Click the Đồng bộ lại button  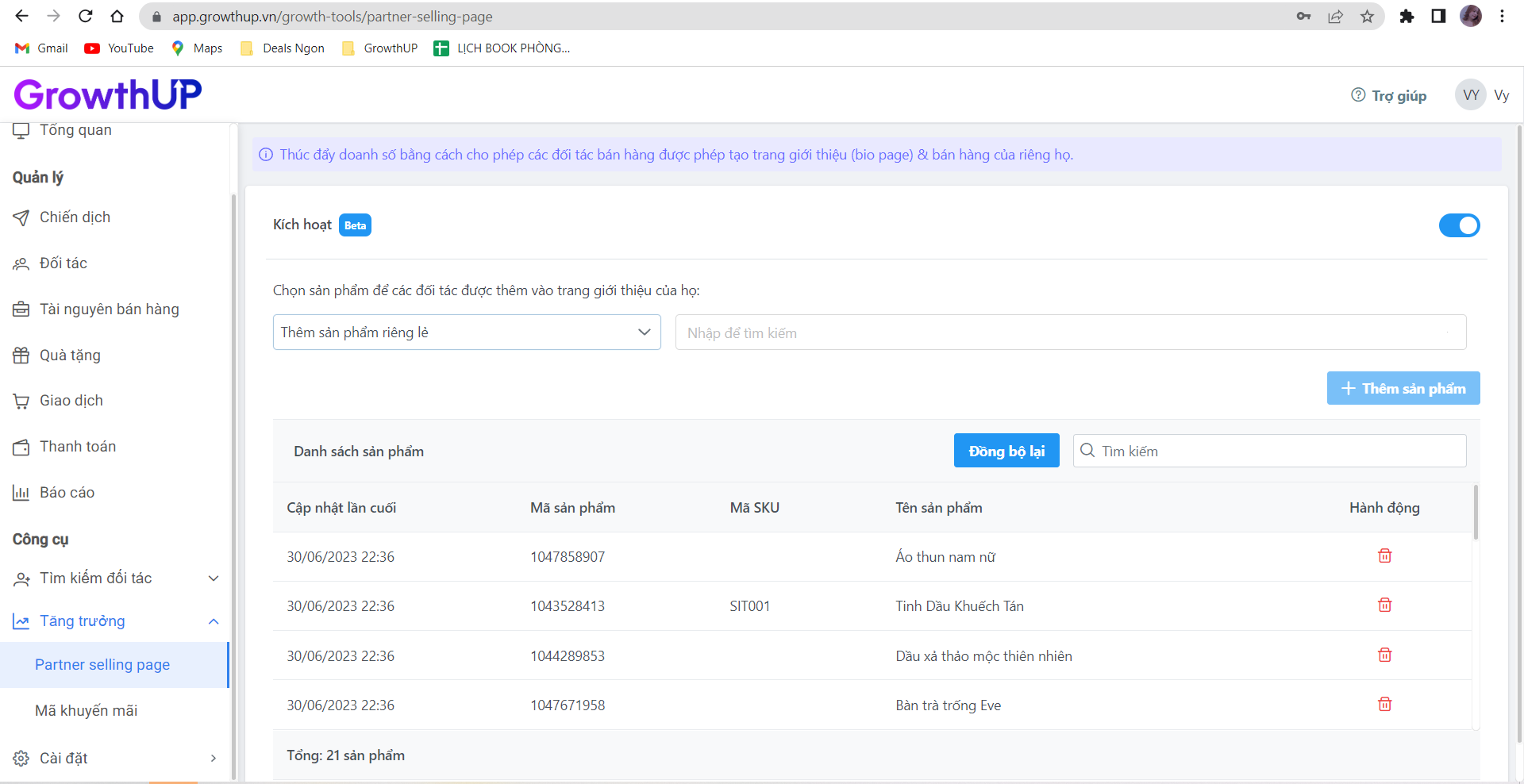tap(1006, 452)
